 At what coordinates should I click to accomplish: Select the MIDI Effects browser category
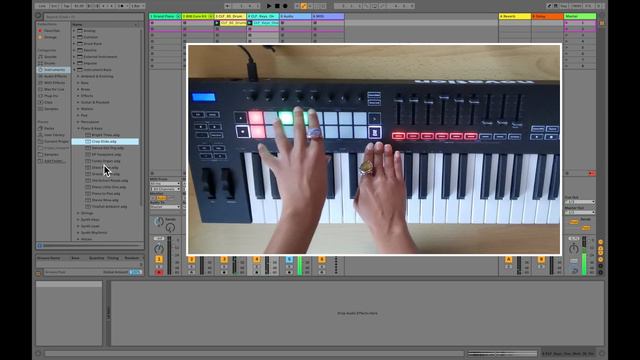(x=54, y=82)
